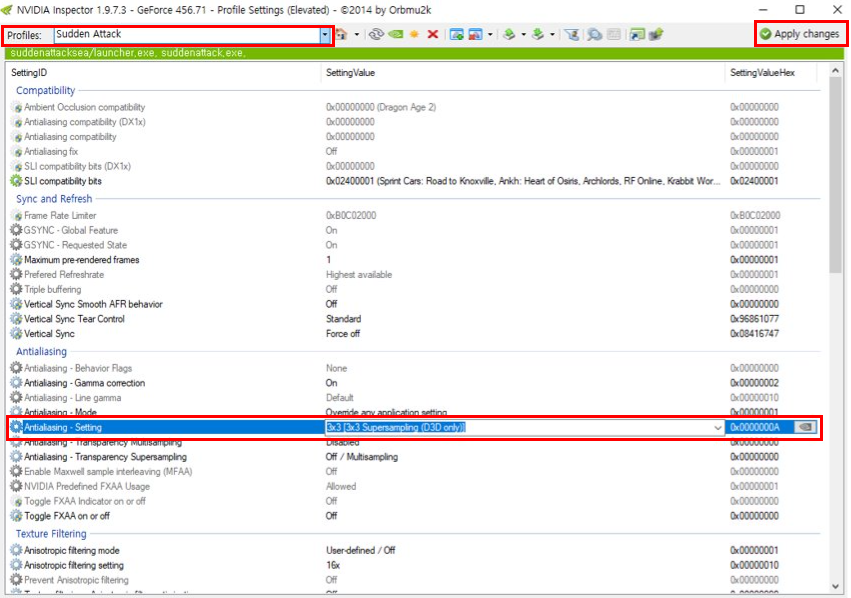Click the import profiles icon

tap(538, 34)
